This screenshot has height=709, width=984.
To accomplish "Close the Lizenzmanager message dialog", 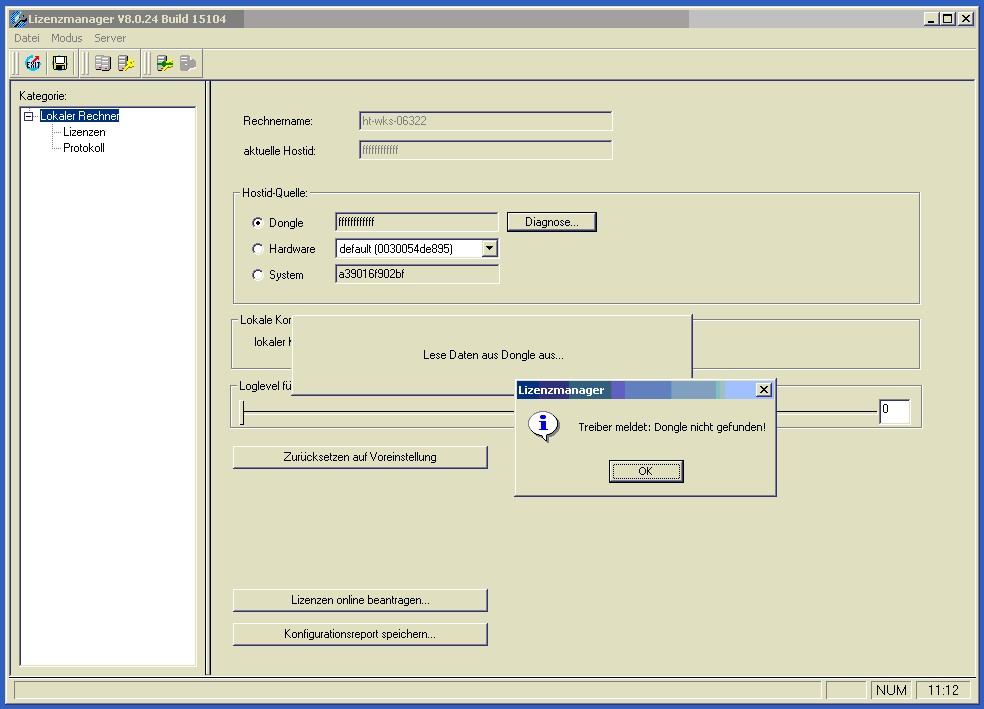I will coord(764,390).
